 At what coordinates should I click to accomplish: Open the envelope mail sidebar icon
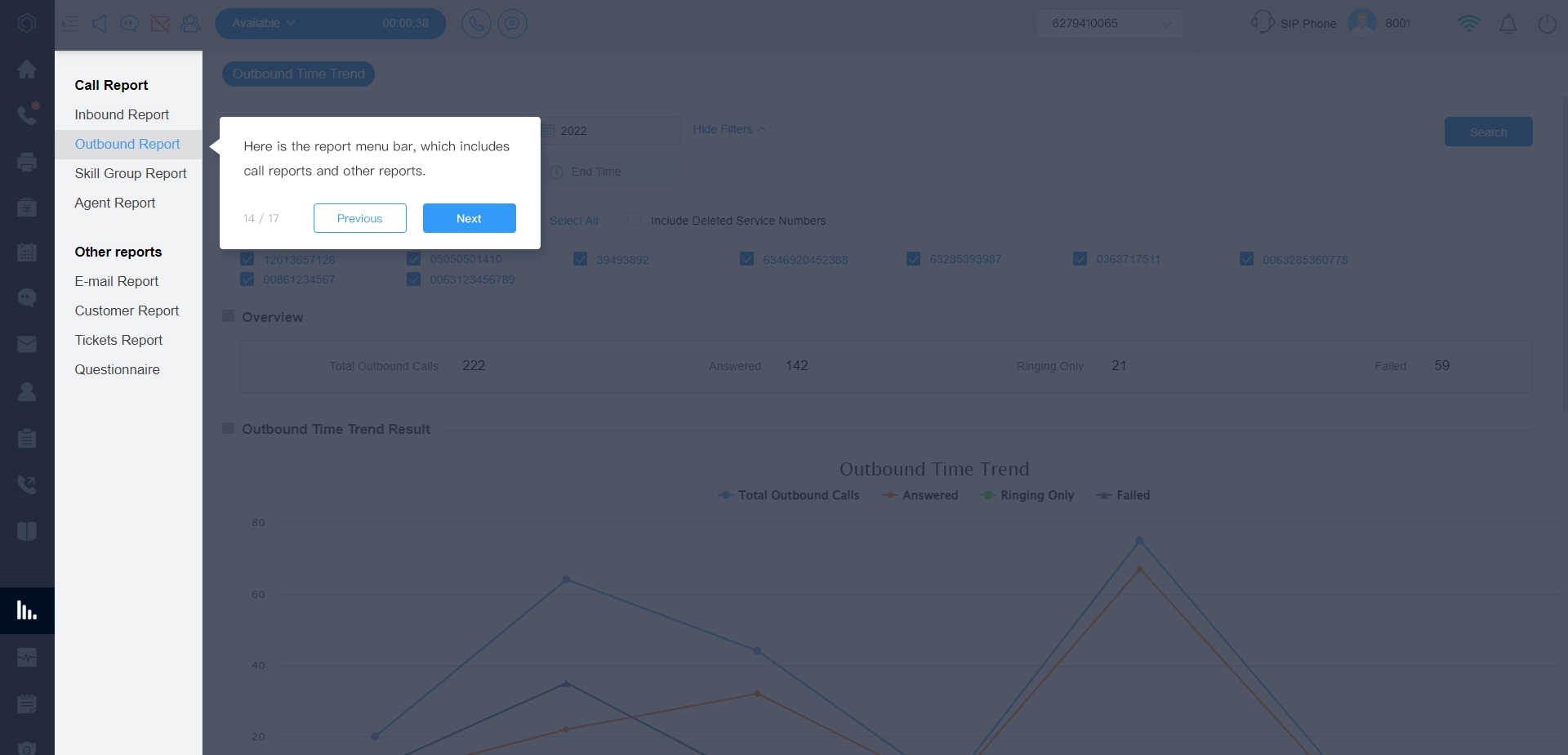click(27, 344)
